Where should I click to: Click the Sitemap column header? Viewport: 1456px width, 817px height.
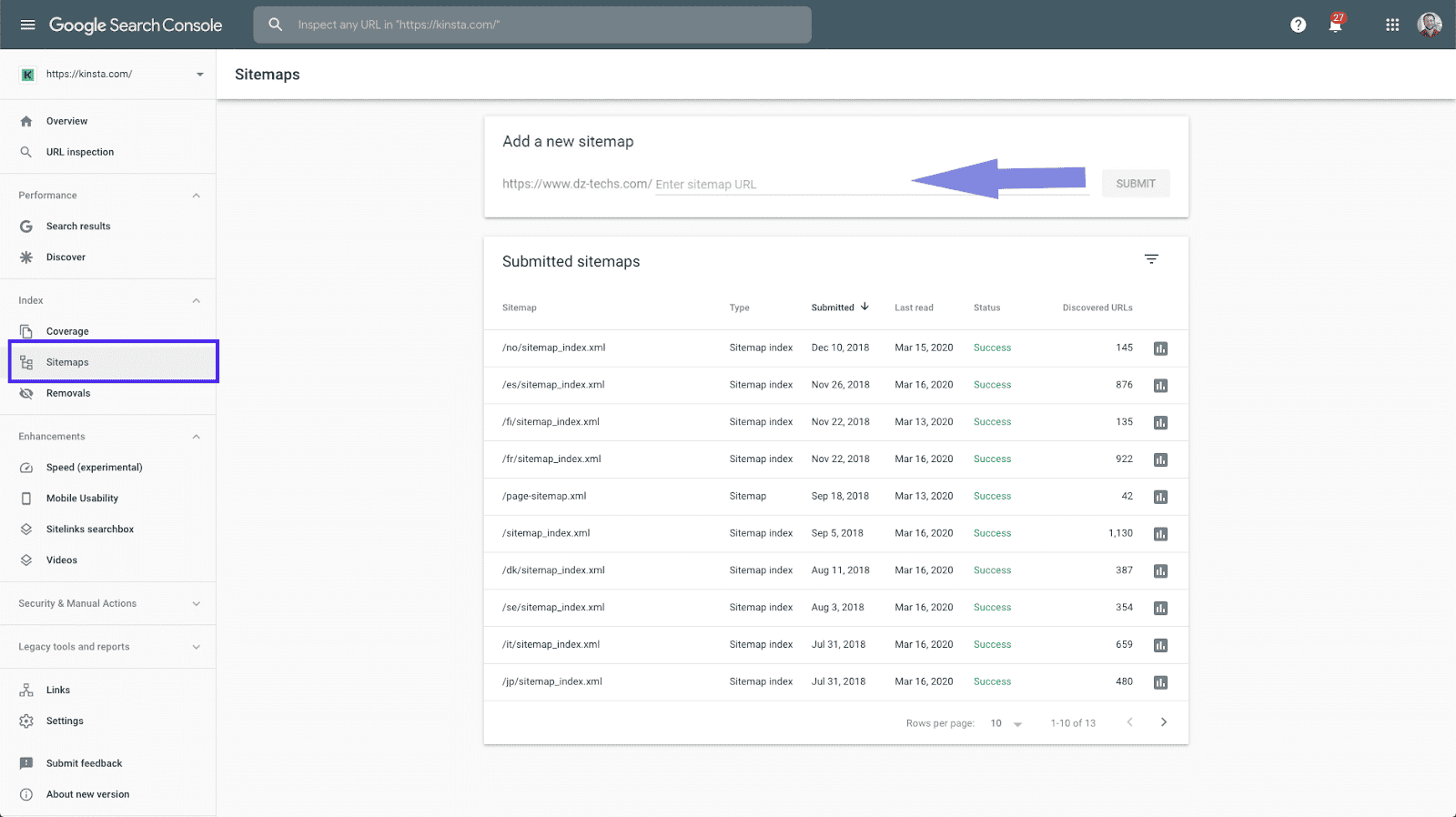(520, 308)
